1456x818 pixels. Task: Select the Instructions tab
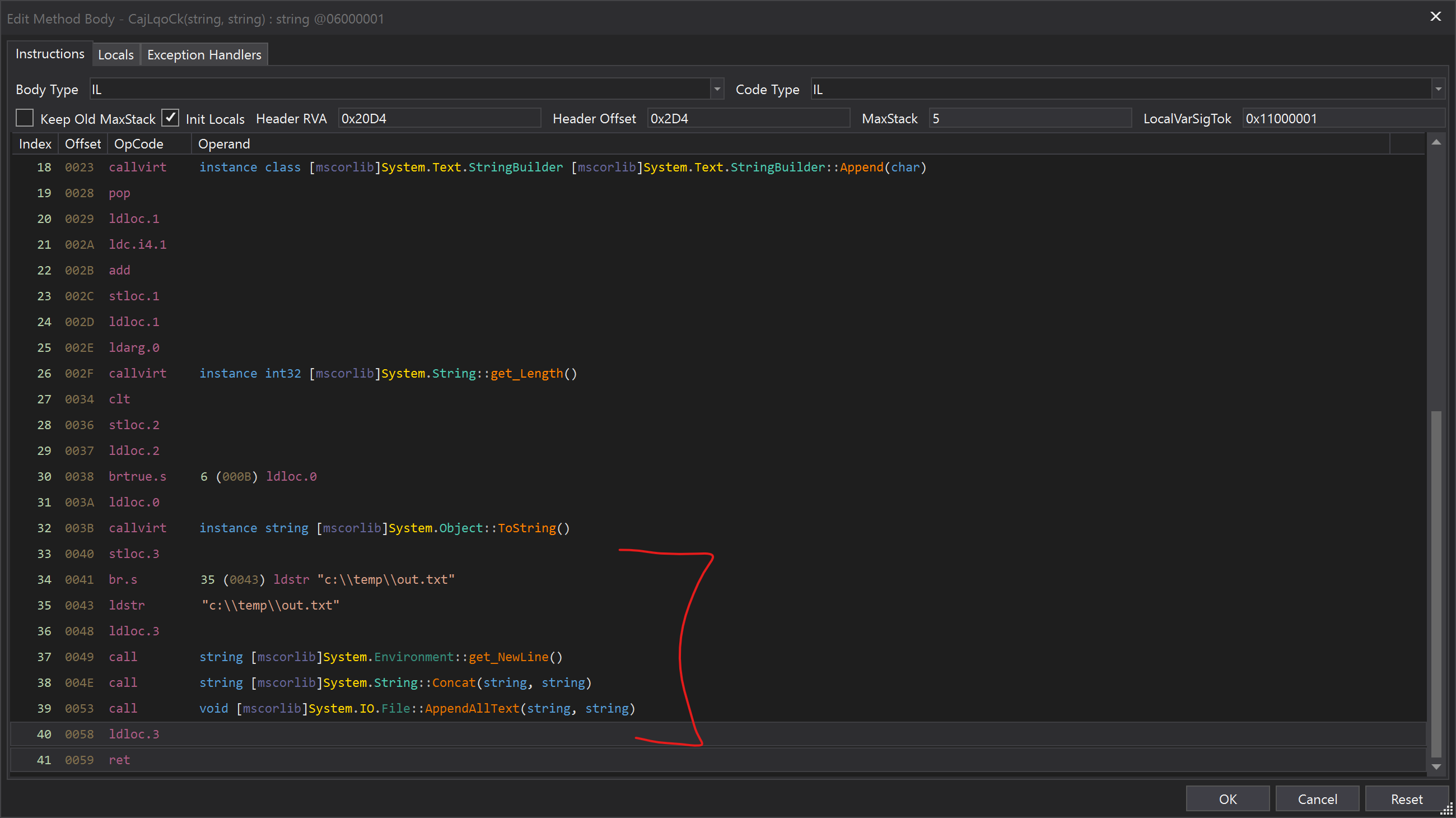50,54
